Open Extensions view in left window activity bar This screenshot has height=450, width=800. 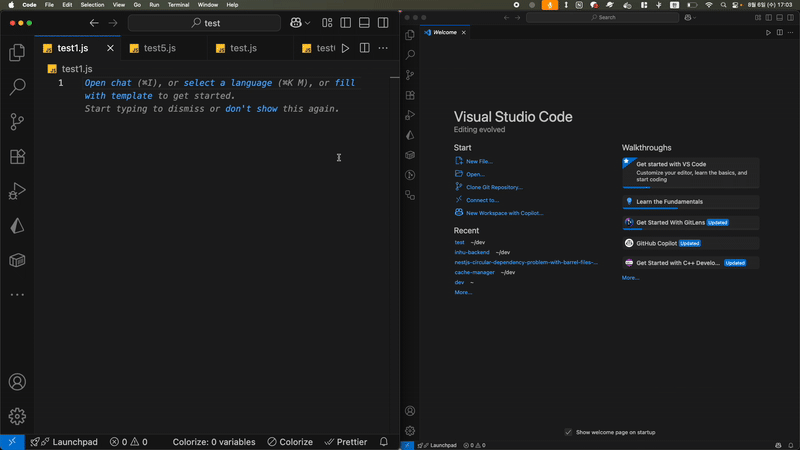17,157
